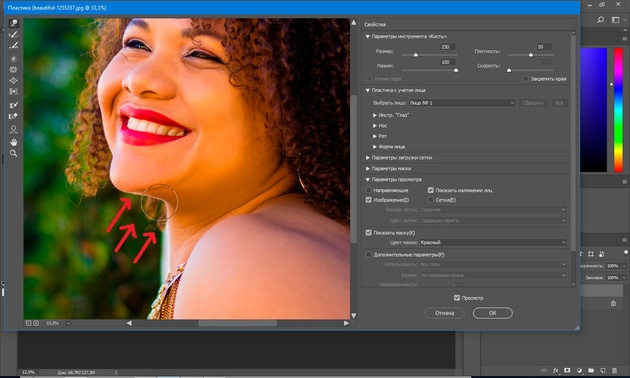Viewport: 630px width, 378px height.
Task: Click the rainbow hue strip in Color panel
Action: pos(618,110)
